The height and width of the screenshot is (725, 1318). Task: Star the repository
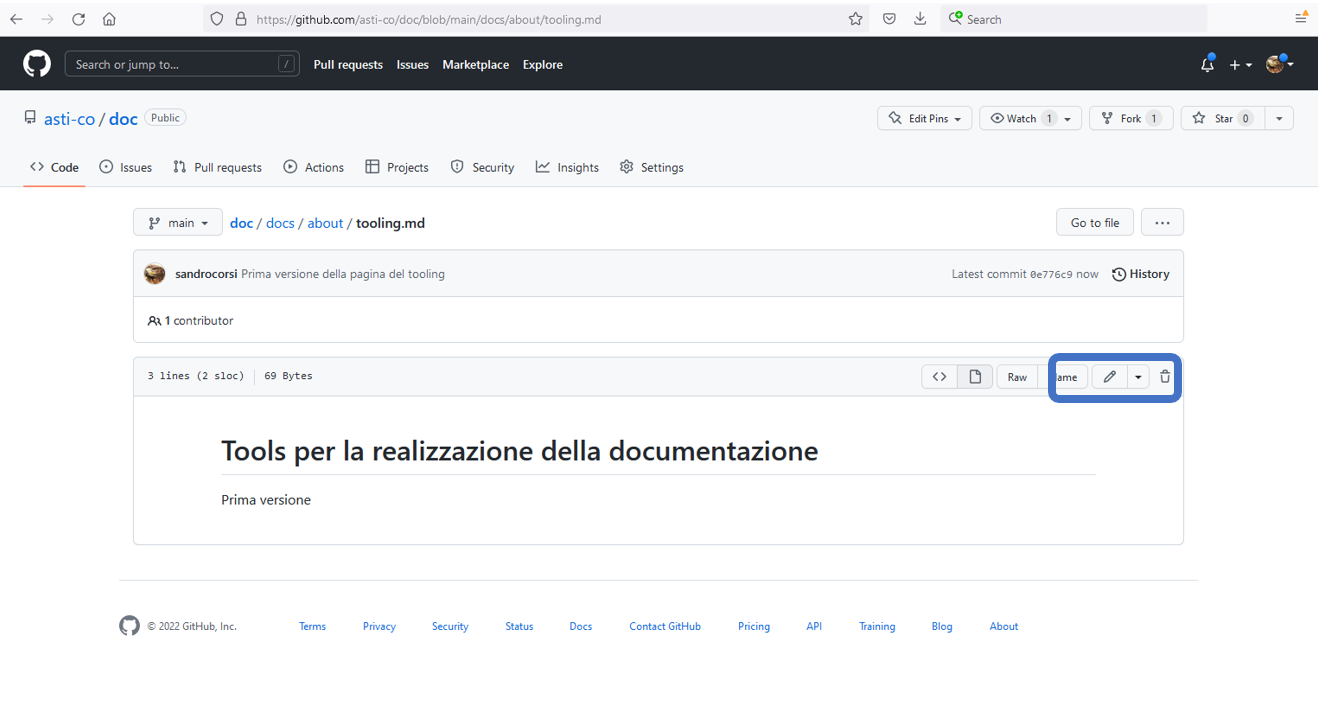coord(1222,118)
